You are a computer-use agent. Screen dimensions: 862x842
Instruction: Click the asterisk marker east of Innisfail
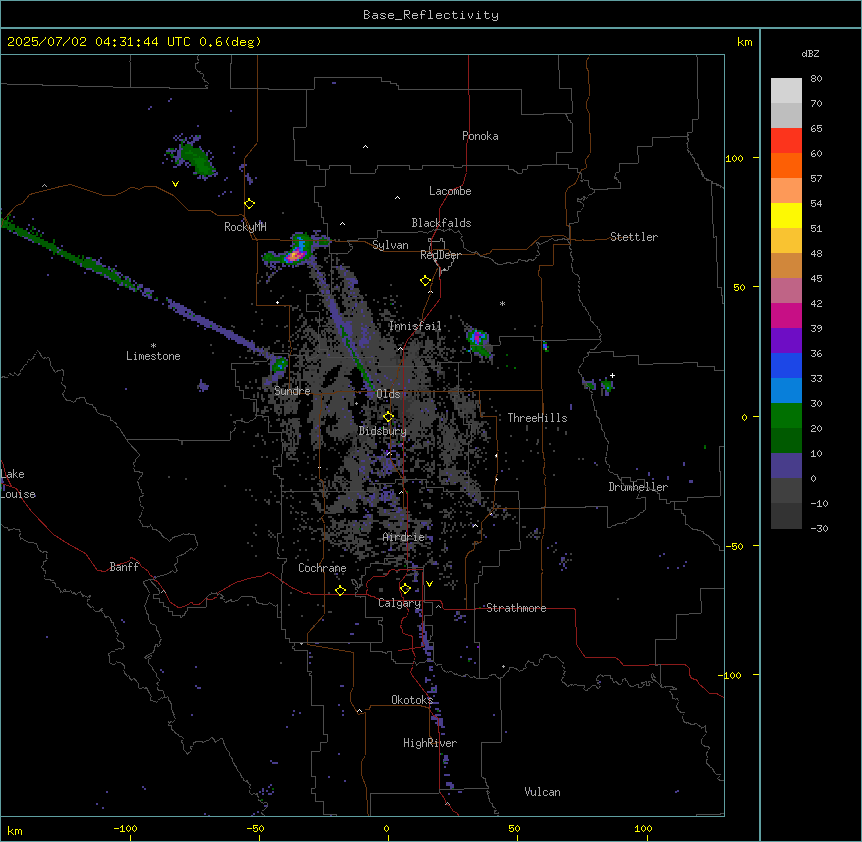tap(502, 303)
